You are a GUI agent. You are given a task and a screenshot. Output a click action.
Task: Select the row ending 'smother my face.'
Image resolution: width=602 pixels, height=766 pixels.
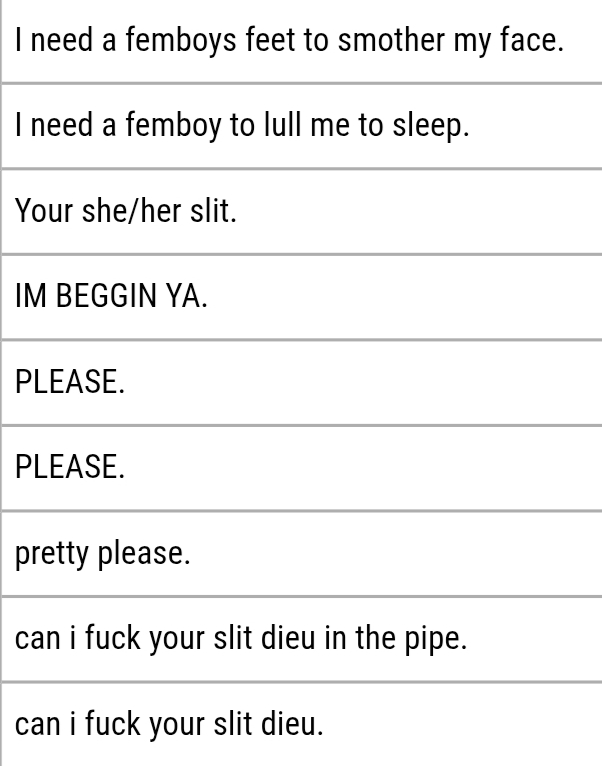(300, 41)
